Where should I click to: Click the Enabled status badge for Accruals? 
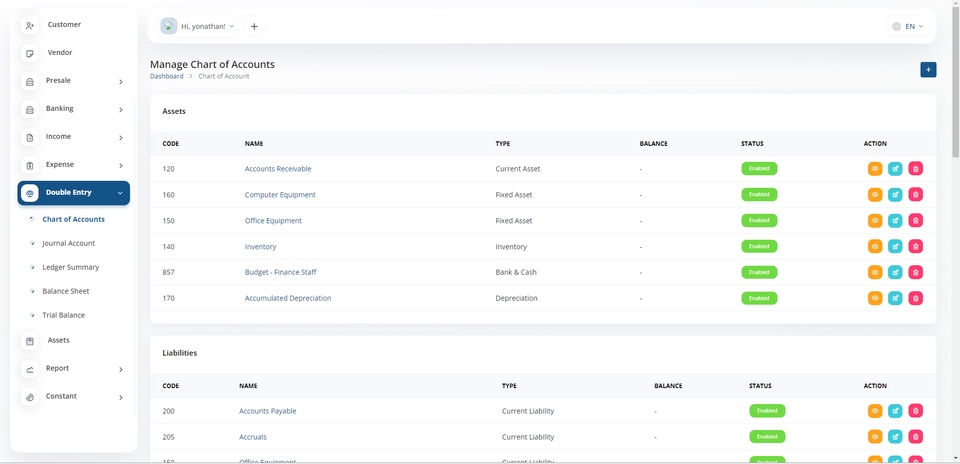[767, 436]
